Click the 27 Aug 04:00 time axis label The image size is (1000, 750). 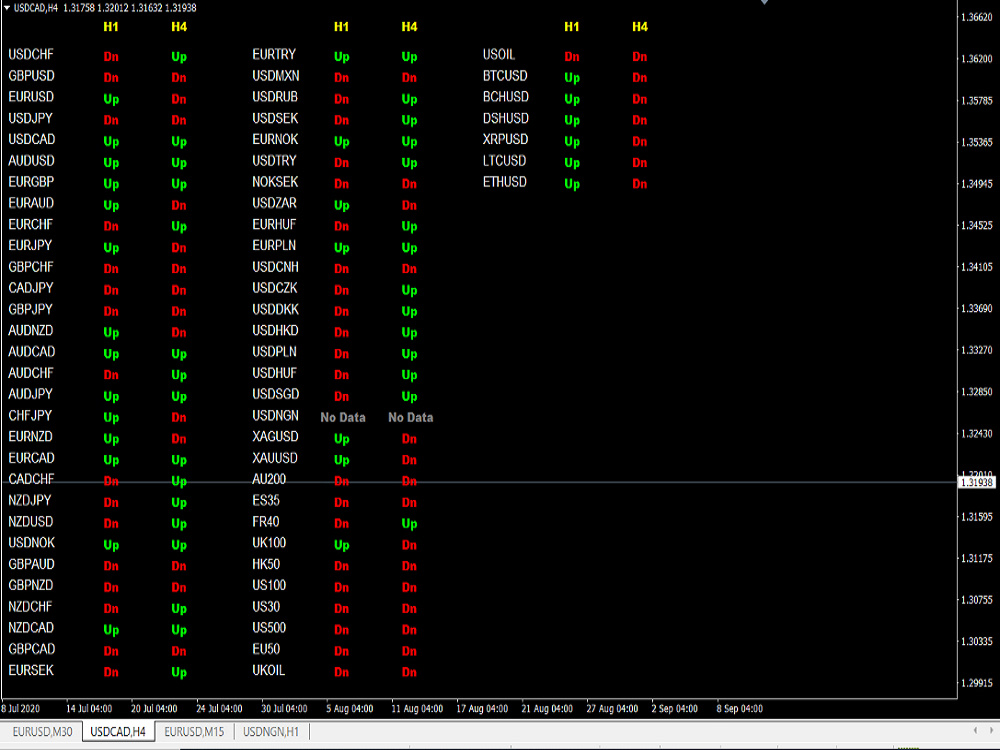pyautogui.click(x=612, y=709)
